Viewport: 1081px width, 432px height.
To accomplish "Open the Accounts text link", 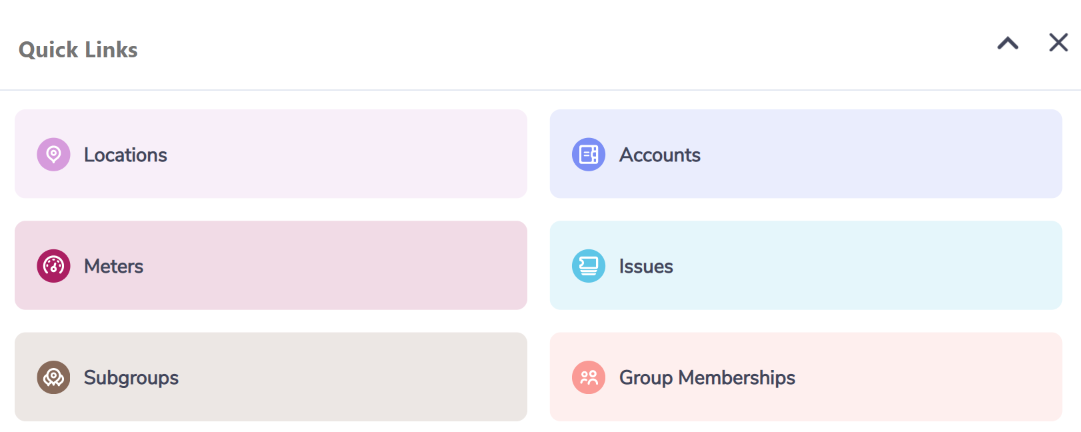I will pyautogui.click(x=660, y=155).
